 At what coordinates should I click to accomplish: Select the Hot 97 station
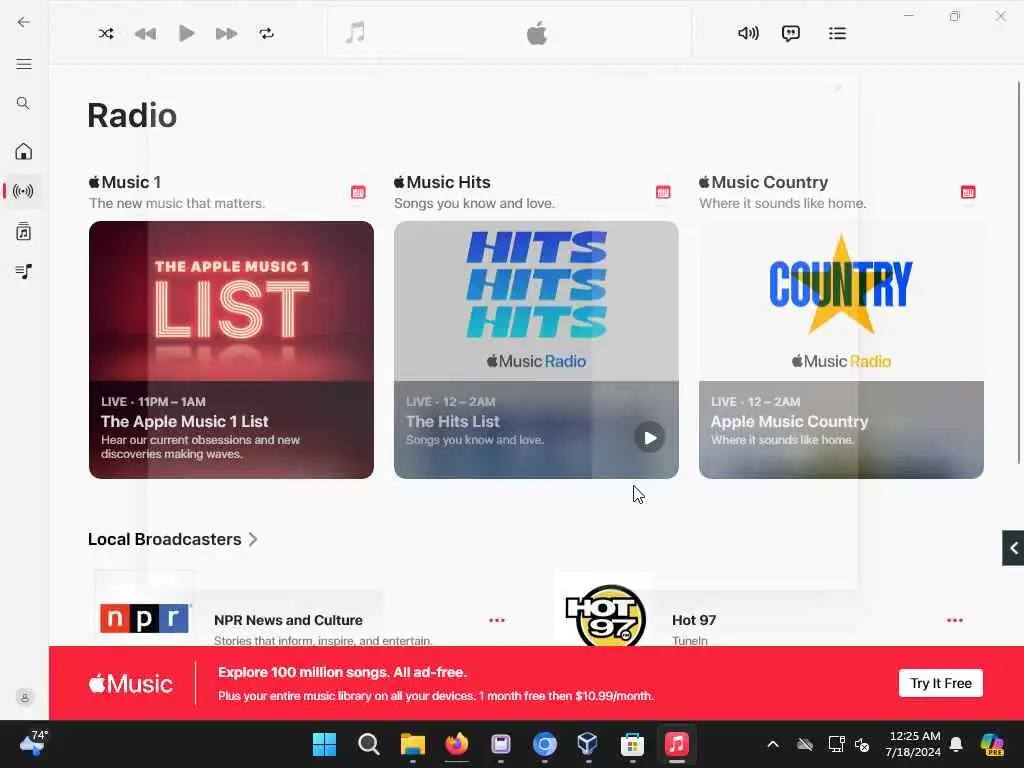pyautogui.click(x=694, y=620)
